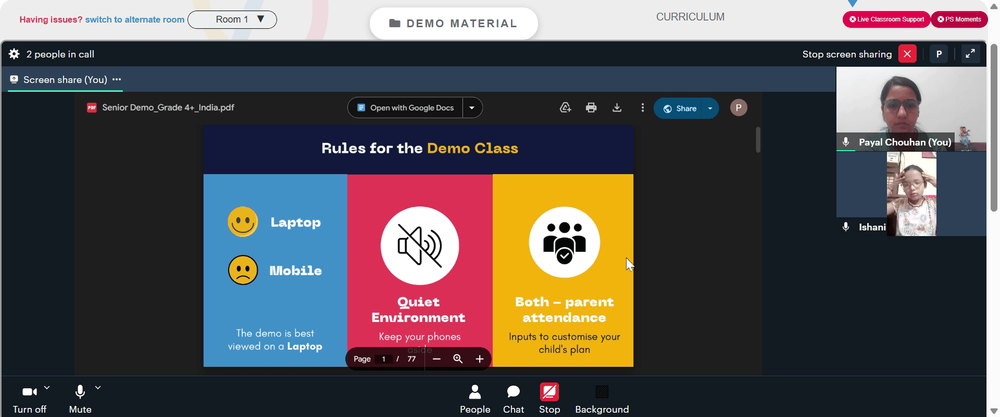
Task: Zoom out PDF with minus icon
Action: pos(436,359)
